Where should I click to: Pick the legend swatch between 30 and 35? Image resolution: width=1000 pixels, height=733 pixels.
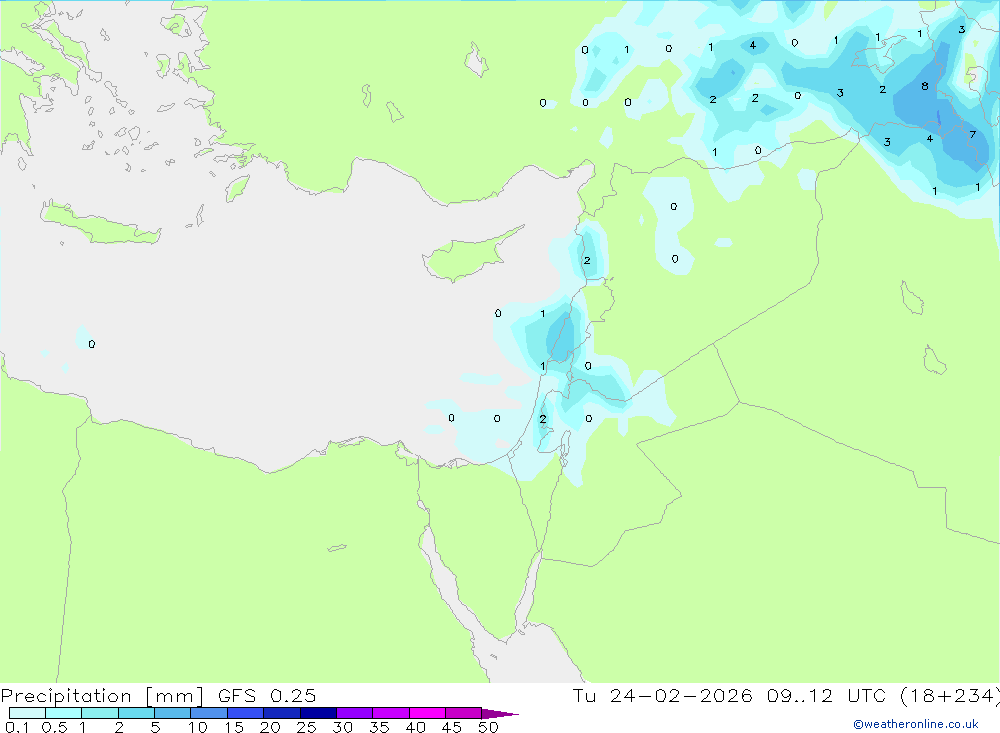pos(354,713)
